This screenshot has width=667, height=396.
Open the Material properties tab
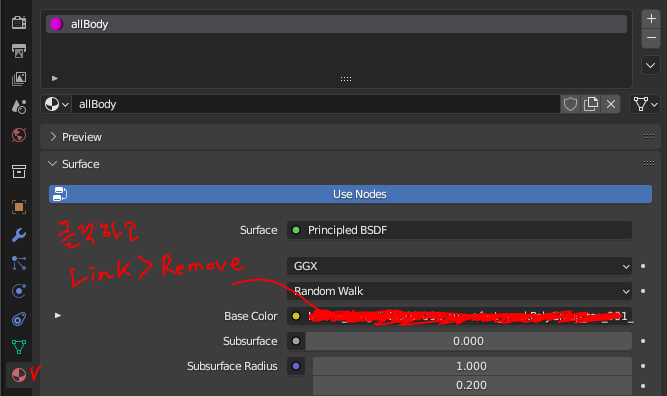19,375
